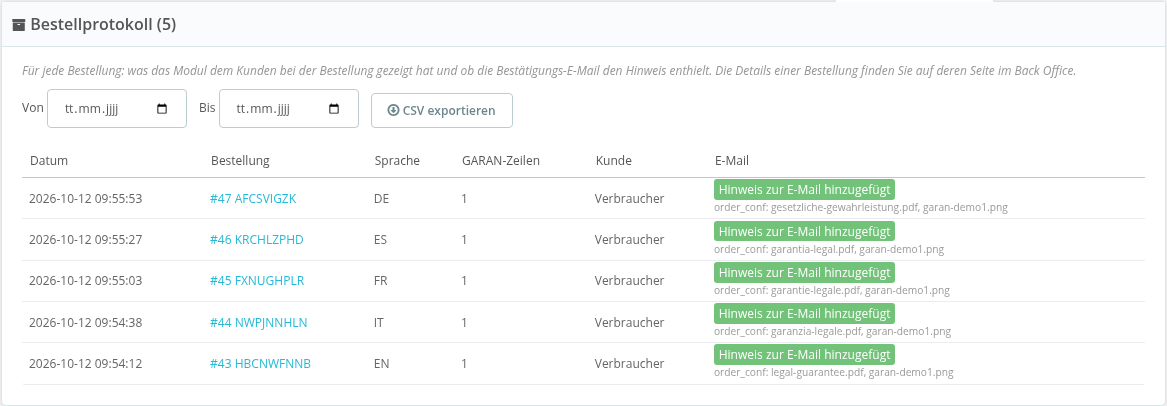Image resolution: width=1167 pixels, height=406 pixels.
Task: Open order #44 NWPJNNHLN
Action: 258,323
